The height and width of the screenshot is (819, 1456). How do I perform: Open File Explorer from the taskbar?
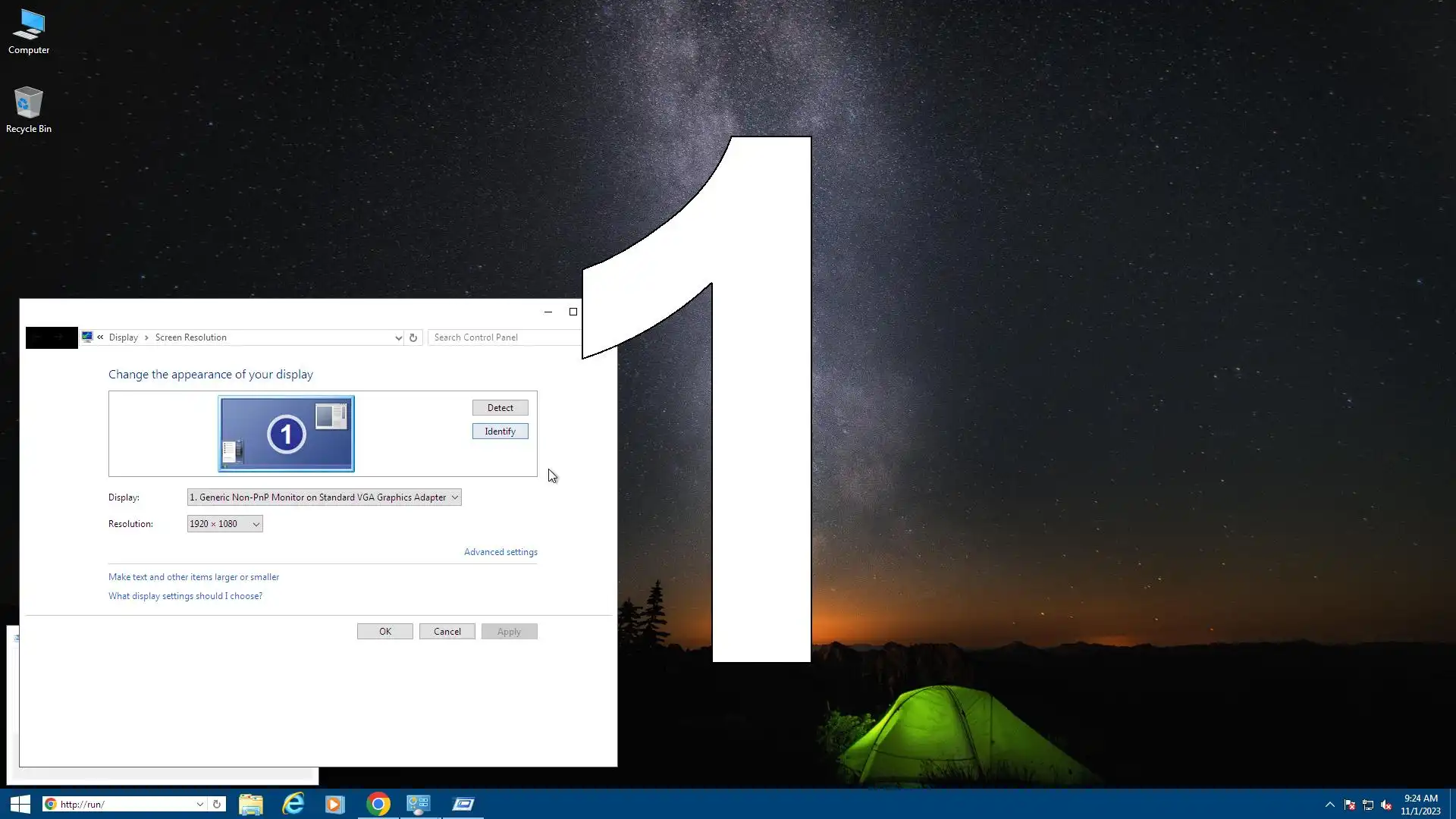[x=251, y=804]
